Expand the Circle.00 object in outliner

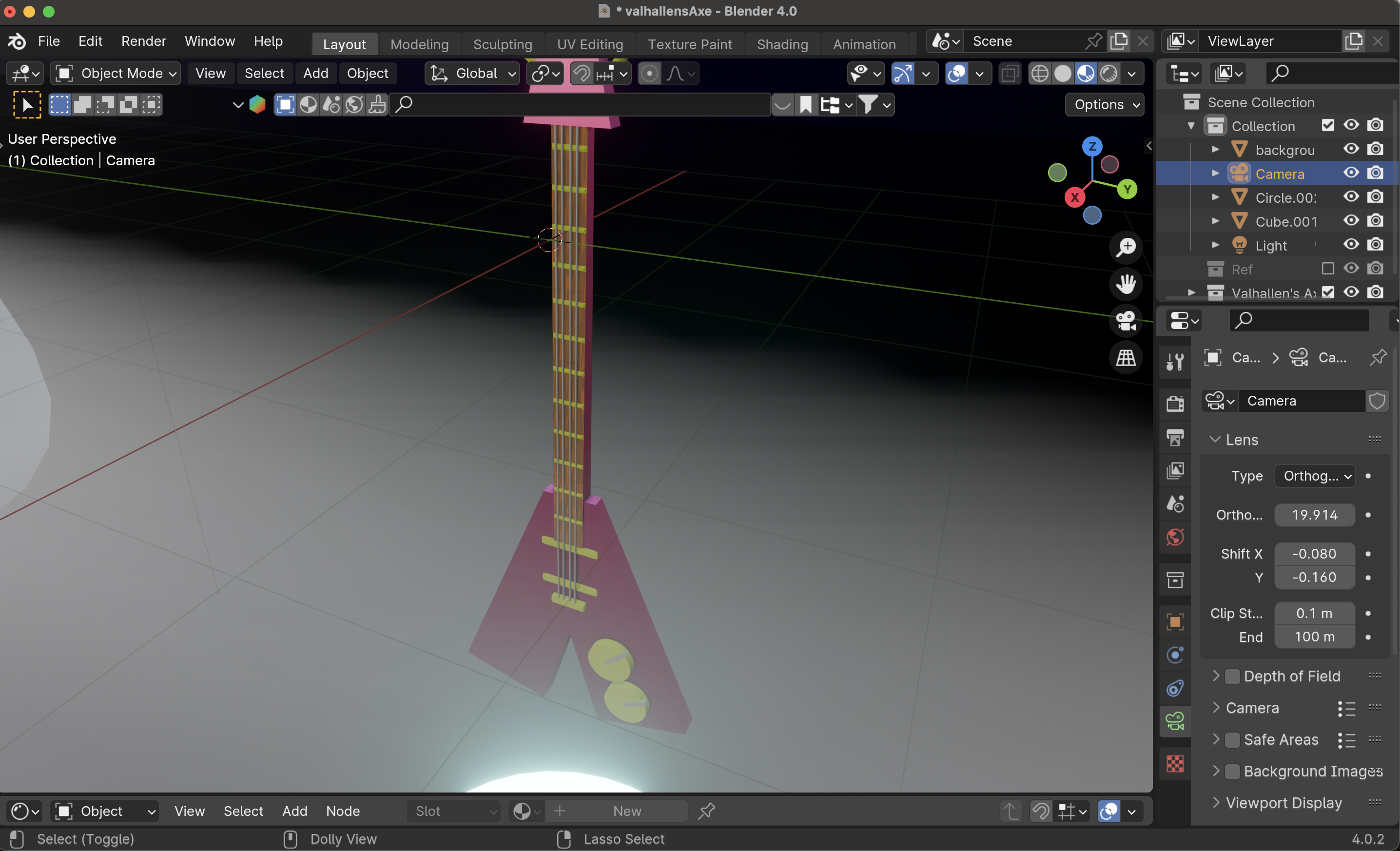1215,197
